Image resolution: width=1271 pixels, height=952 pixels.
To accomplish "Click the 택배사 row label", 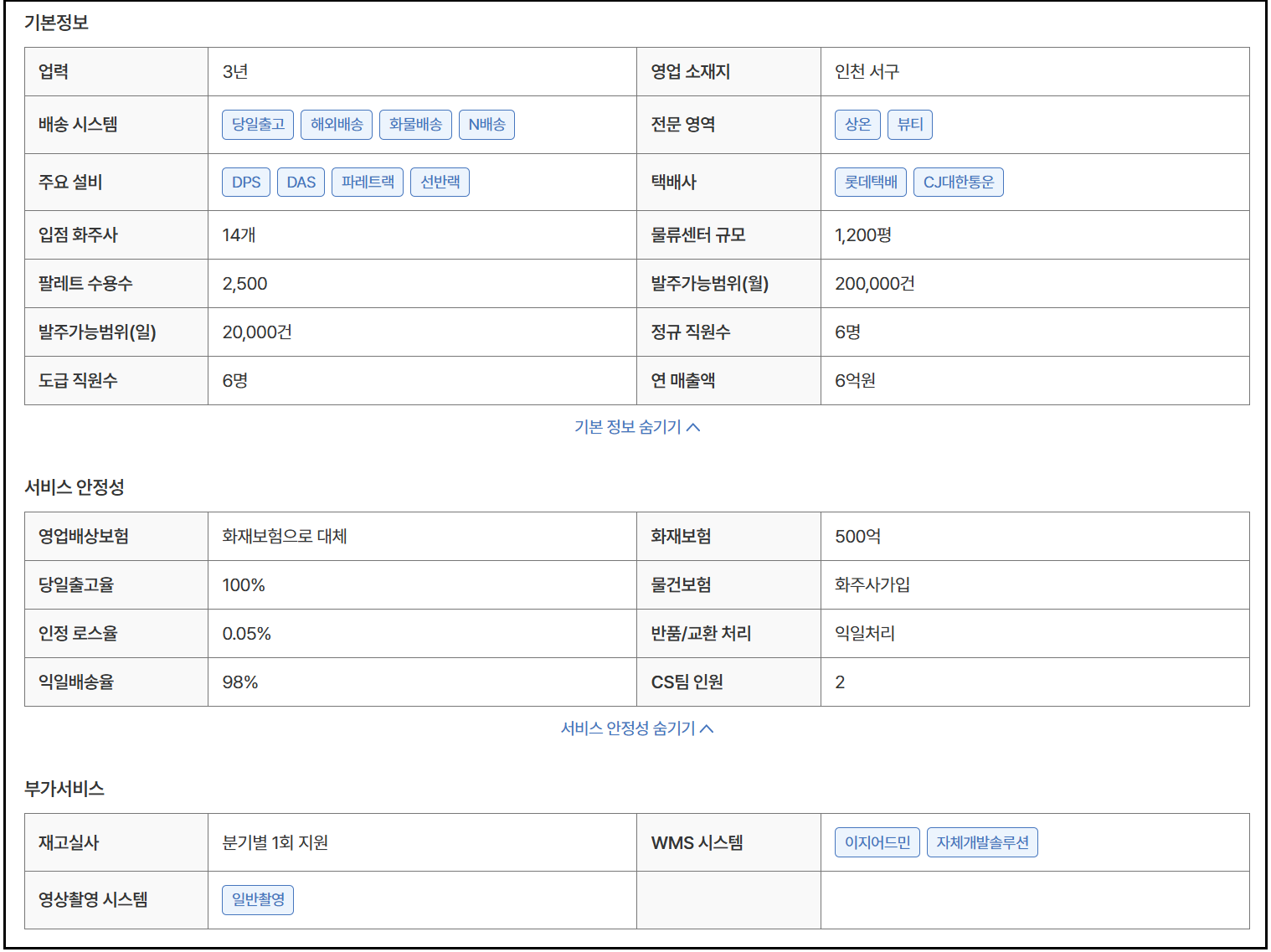I will 674,183.
